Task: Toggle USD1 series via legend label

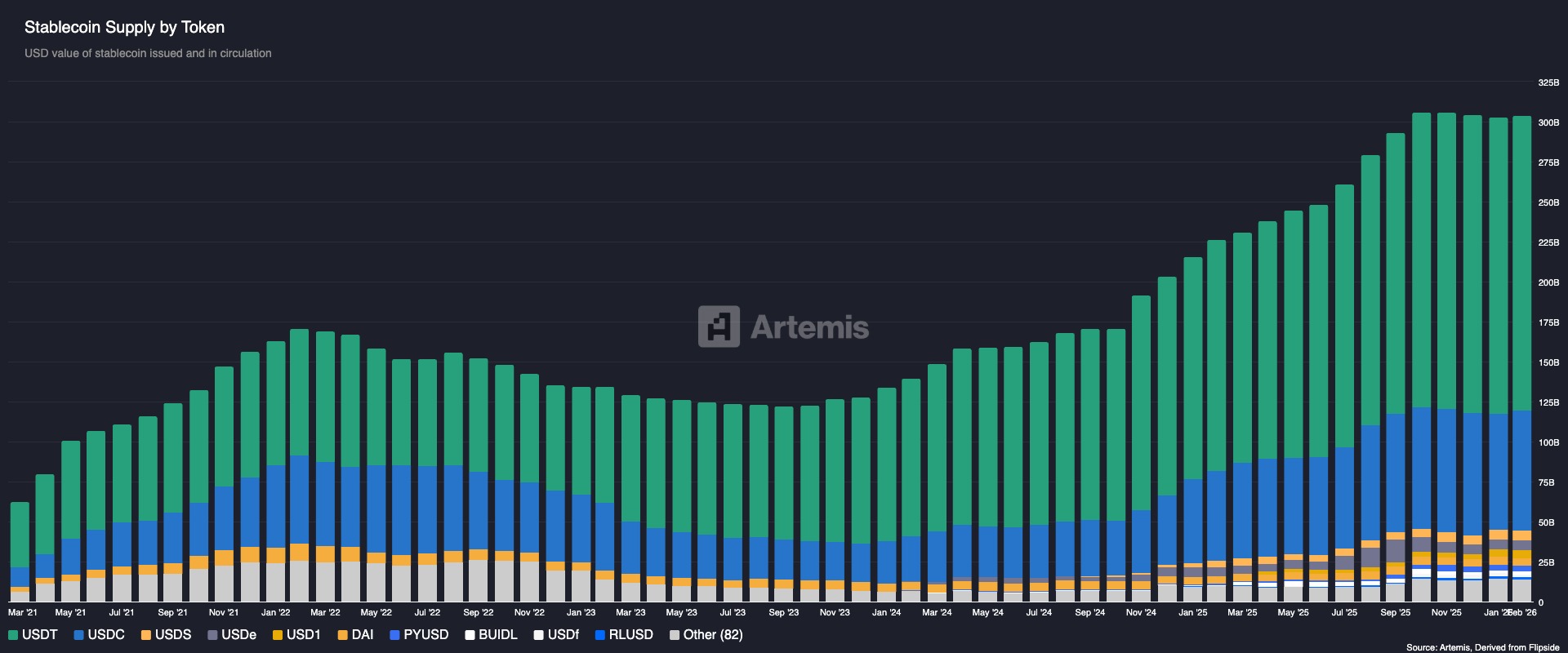Action: 303,635
